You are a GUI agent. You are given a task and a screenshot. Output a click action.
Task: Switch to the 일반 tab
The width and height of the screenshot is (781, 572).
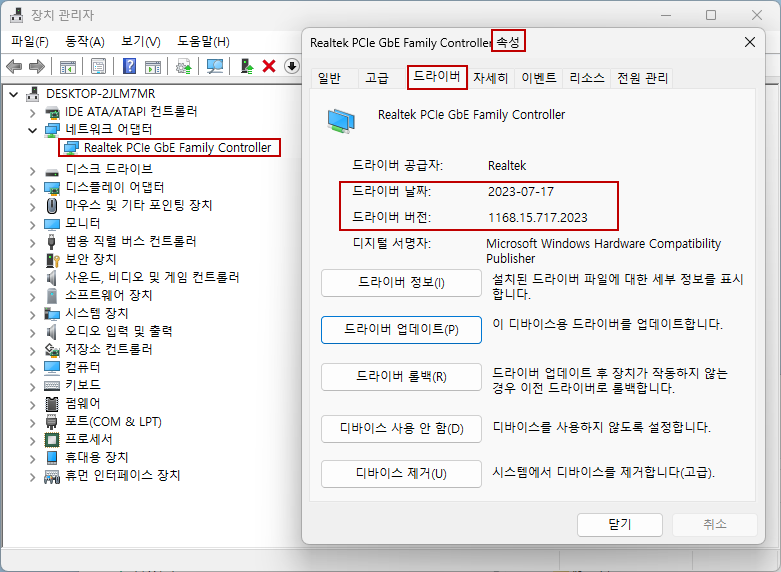click(x=329, y=78)
